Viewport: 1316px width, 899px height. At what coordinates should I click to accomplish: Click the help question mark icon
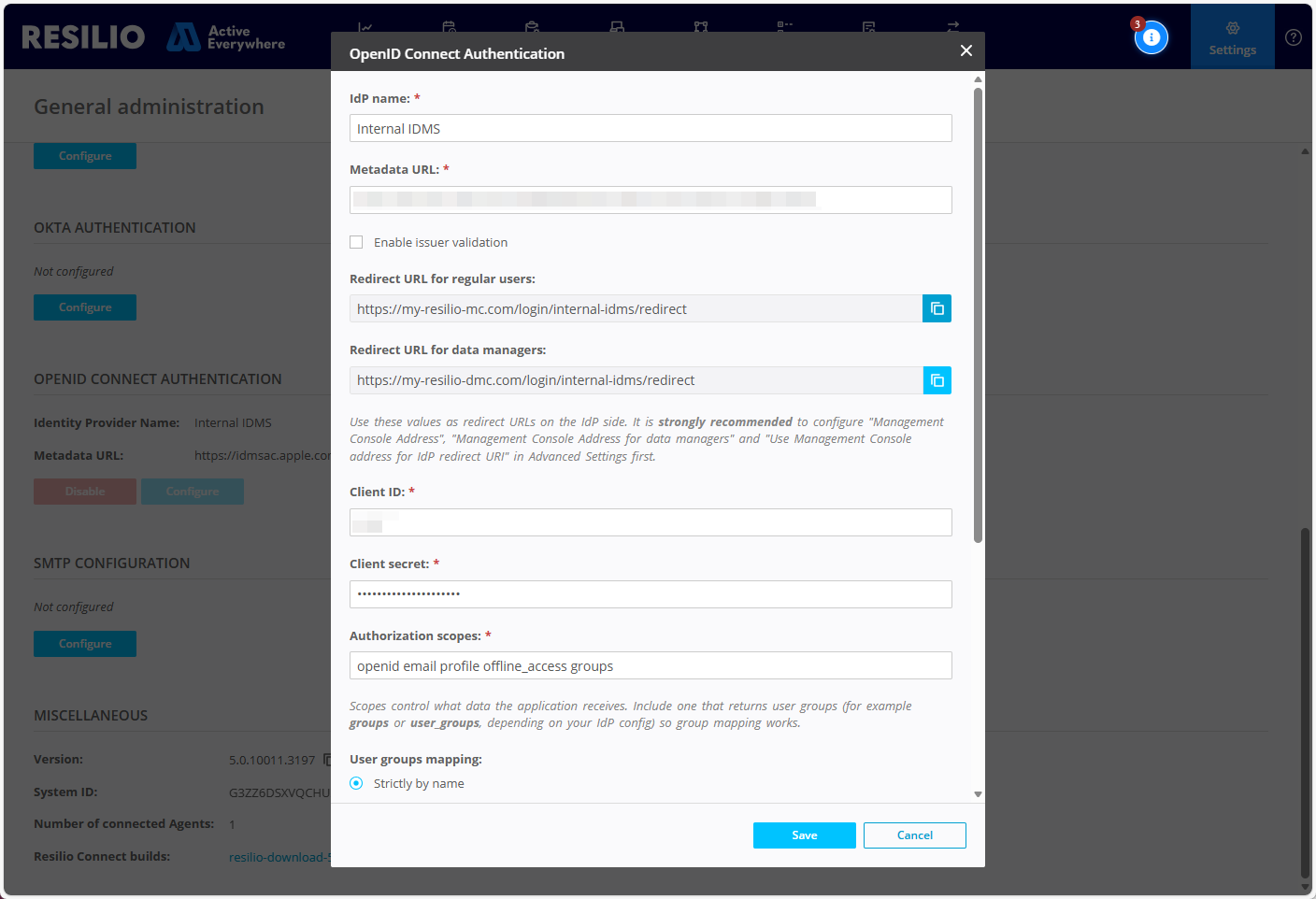(1293, 37)
